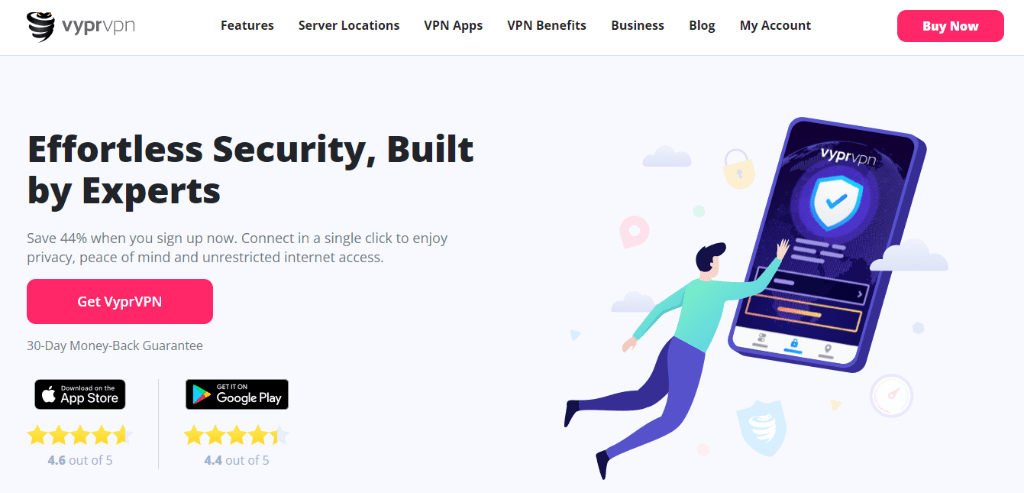Screen dimensions: 1024x493
Task: Open the VPN Apps menu
Action: [453, 25]
